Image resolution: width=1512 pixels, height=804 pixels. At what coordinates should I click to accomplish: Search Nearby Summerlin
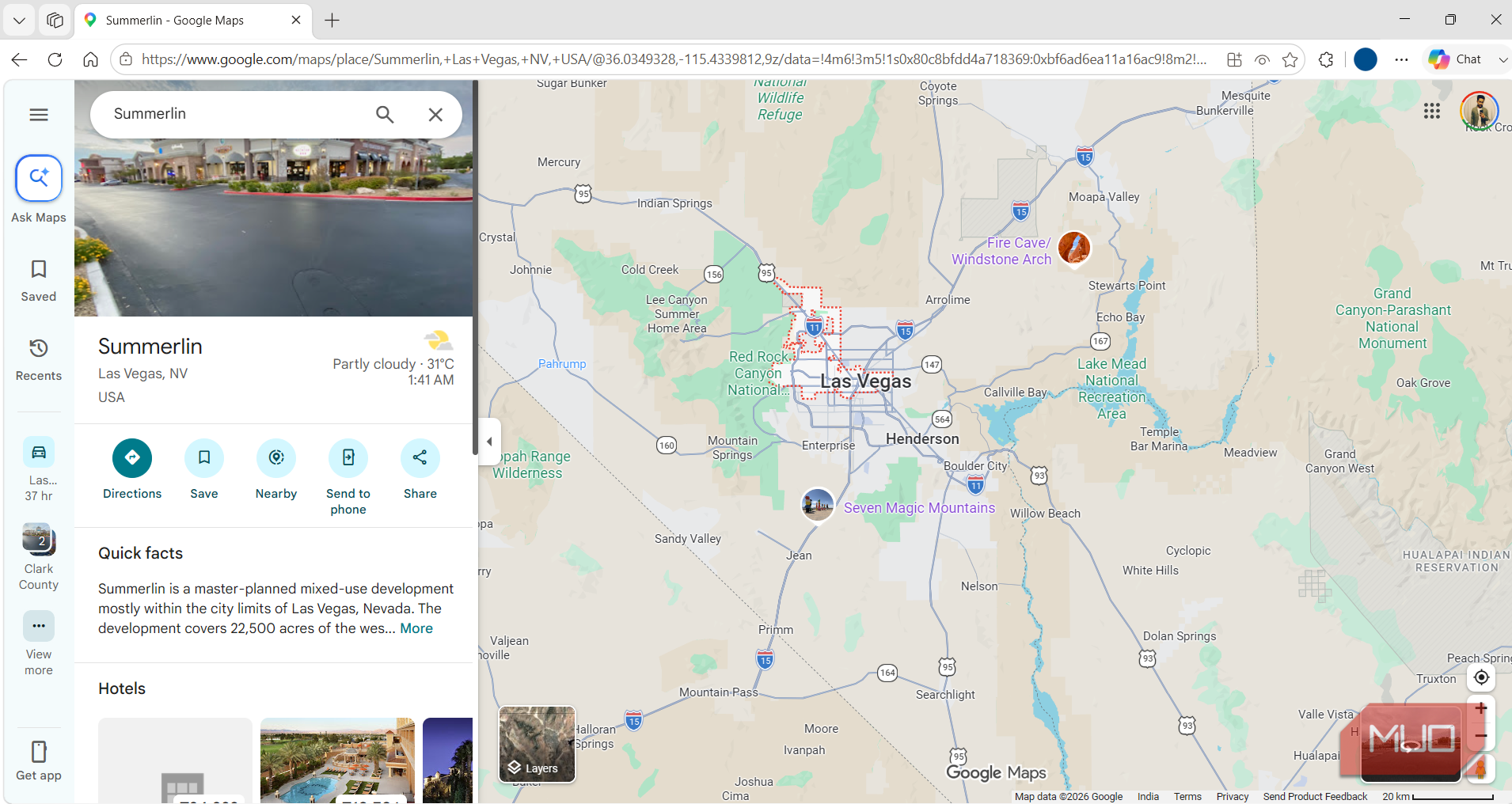[276, 470]
